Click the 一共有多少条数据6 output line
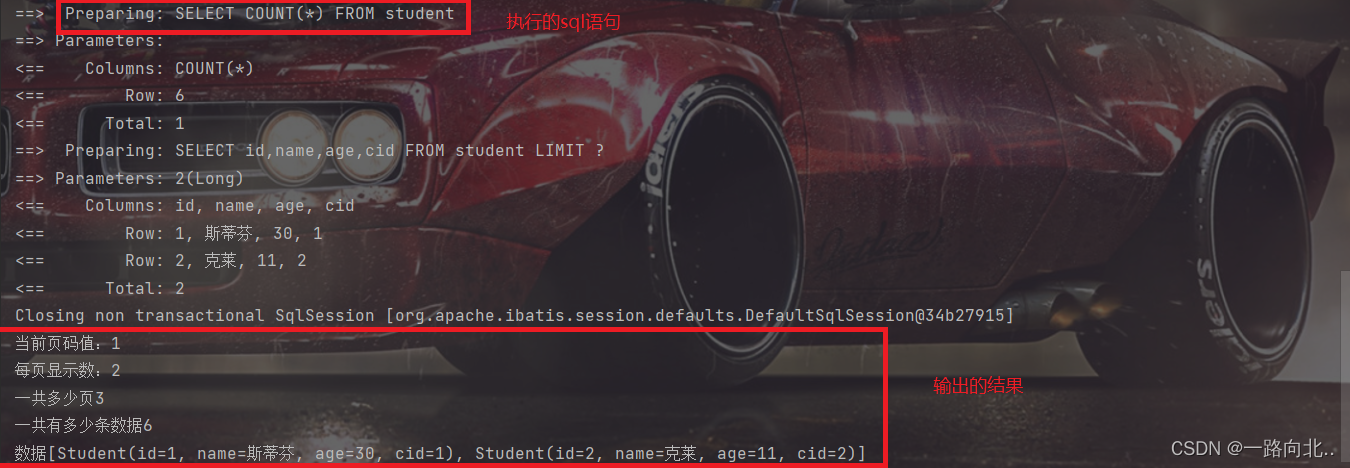The image size is (1350, 468). coord(84,425)
